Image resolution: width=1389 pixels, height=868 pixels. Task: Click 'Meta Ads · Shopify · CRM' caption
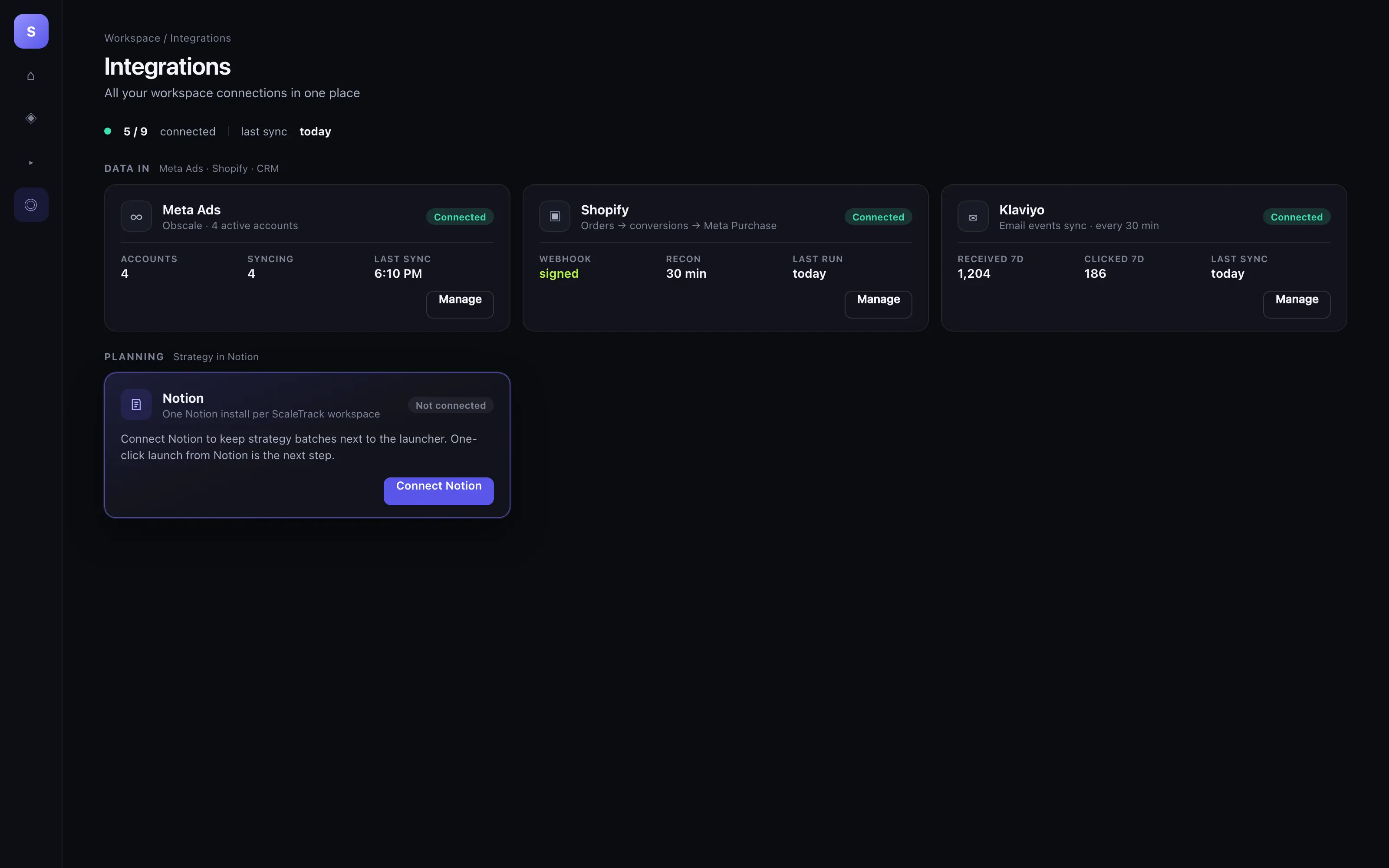click(x=219, y=168)
